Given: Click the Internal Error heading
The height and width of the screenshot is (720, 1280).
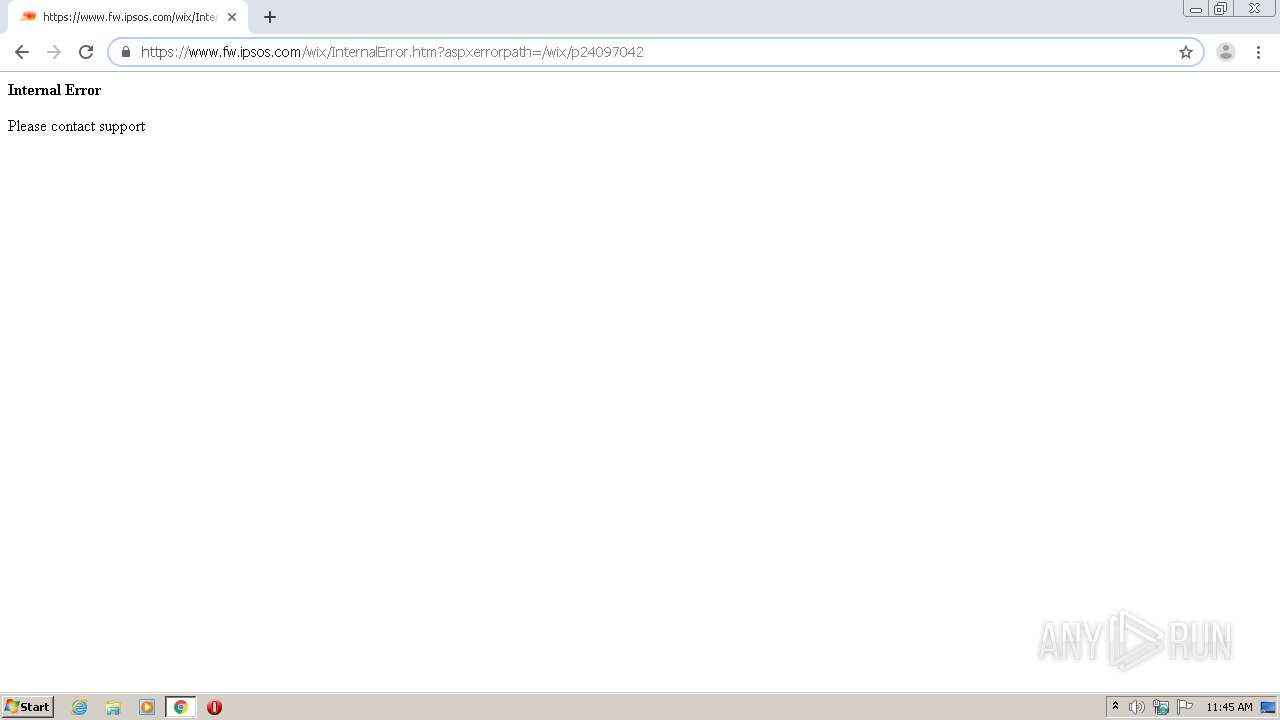Looking at the screenshot, I should coord(54,90).
